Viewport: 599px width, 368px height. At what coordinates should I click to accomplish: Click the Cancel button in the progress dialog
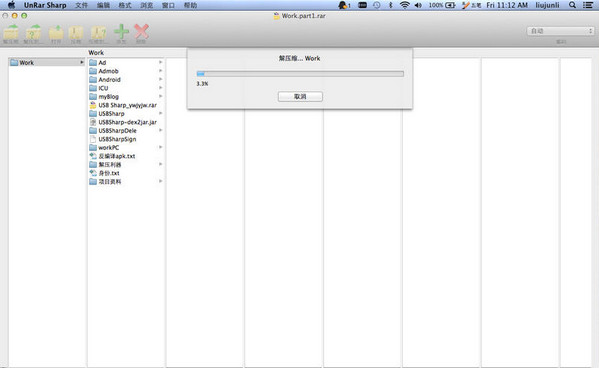pos(300,96)
